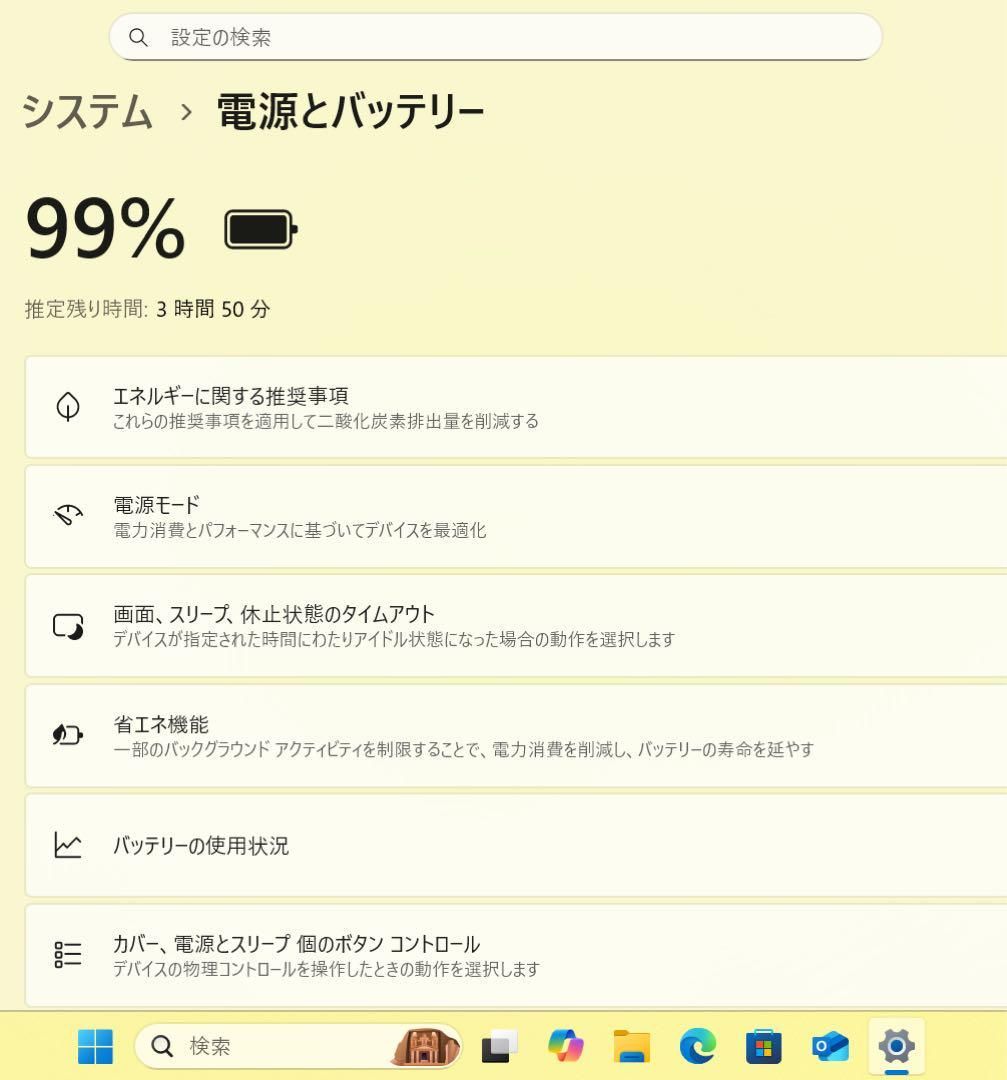Open Microsoft Edge from the taskbar
The width and height of the screenshot is (1007, 1080).
click(x=697, y=1046)
